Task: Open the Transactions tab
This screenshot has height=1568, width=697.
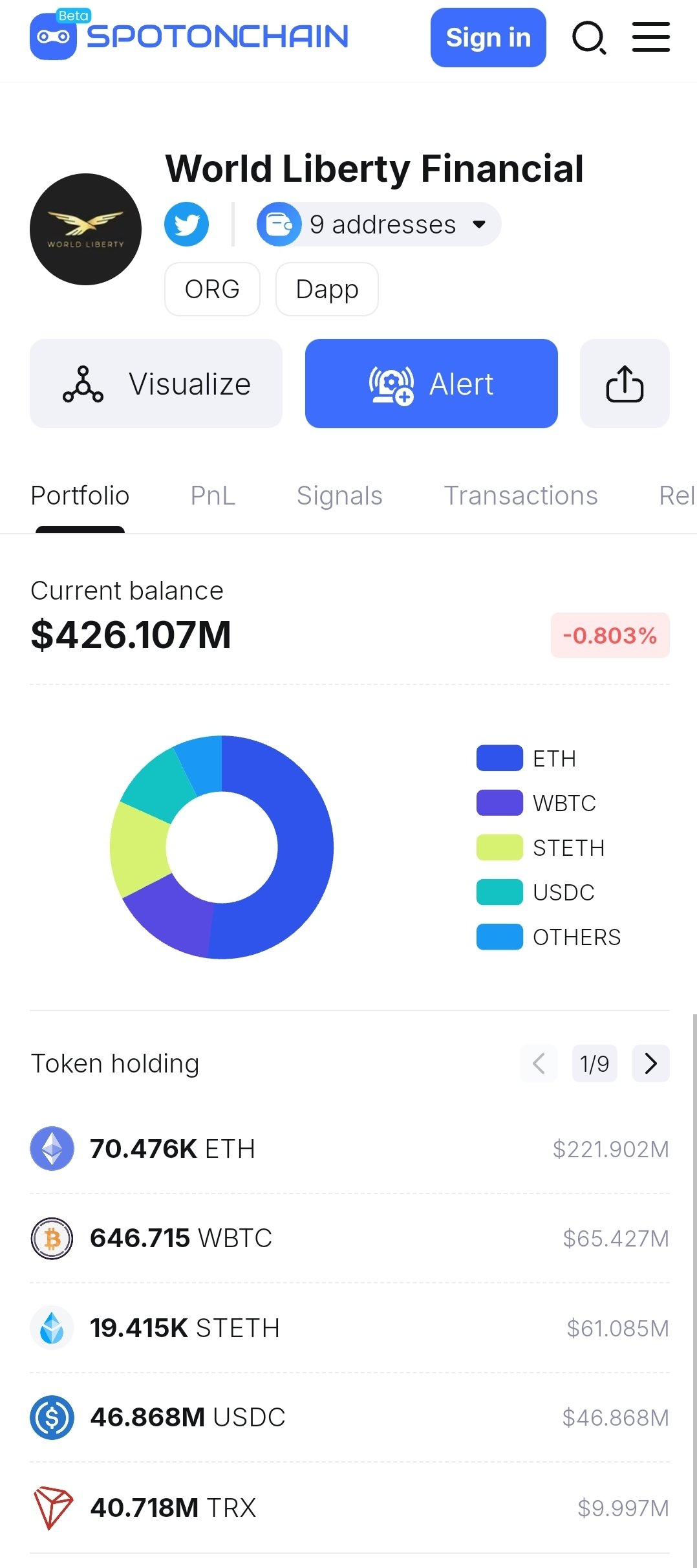Action: point(520,495)
